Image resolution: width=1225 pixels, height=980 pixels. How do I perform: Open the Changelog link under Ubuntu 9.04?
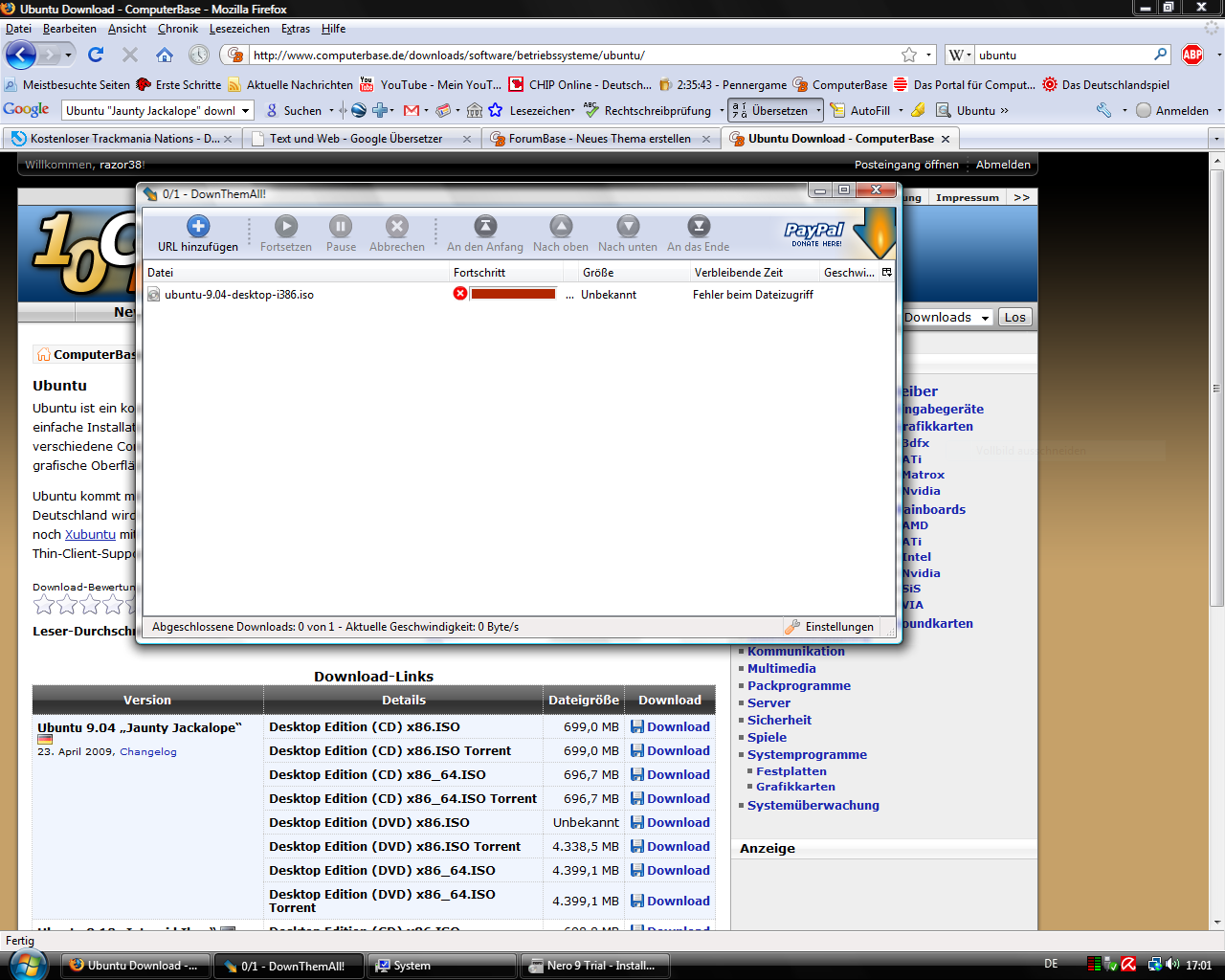click(x=148, y=752)
